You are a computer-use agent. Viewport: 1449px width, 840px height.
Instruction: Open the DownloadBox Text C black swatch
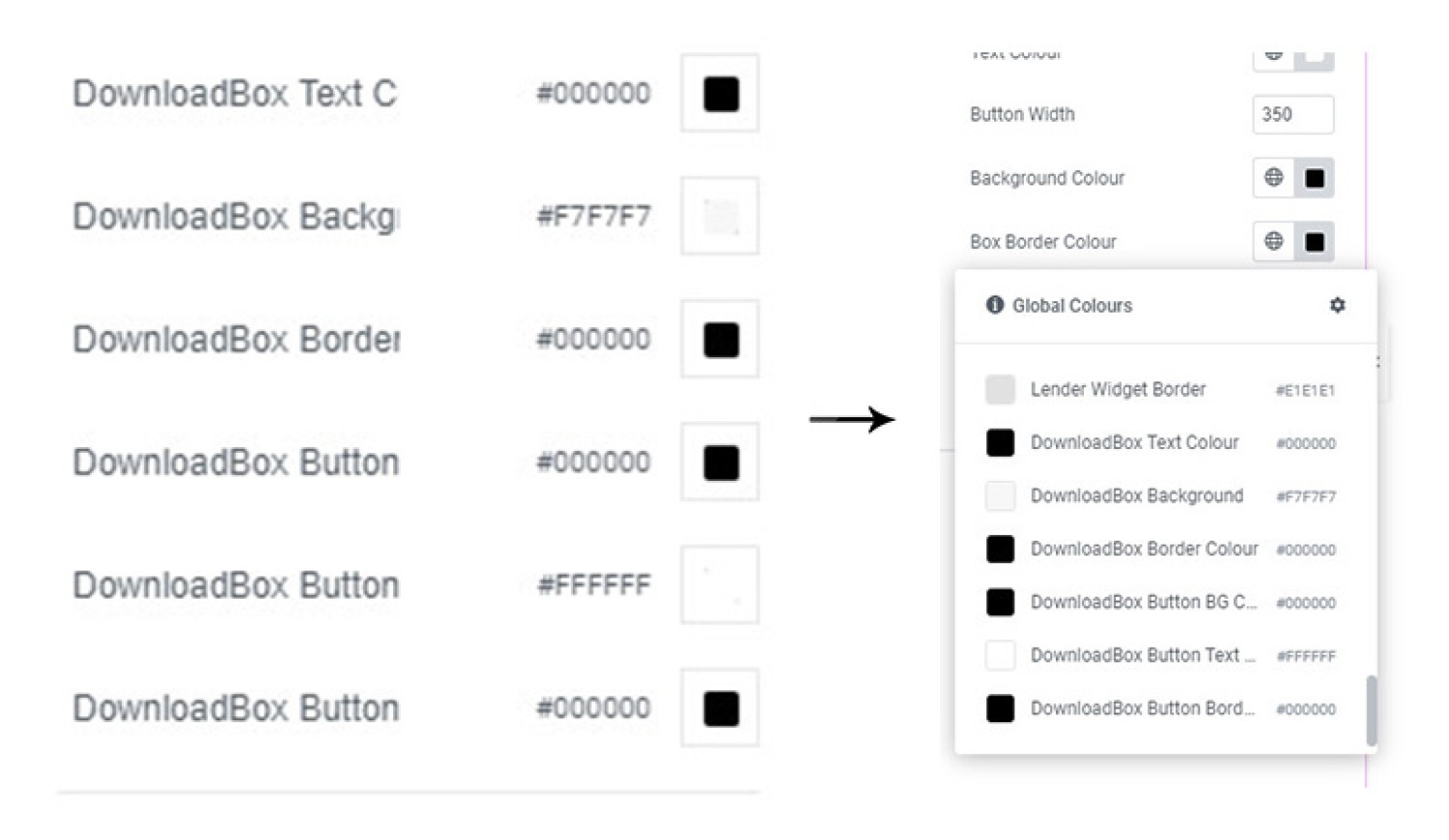pos(720,94)
